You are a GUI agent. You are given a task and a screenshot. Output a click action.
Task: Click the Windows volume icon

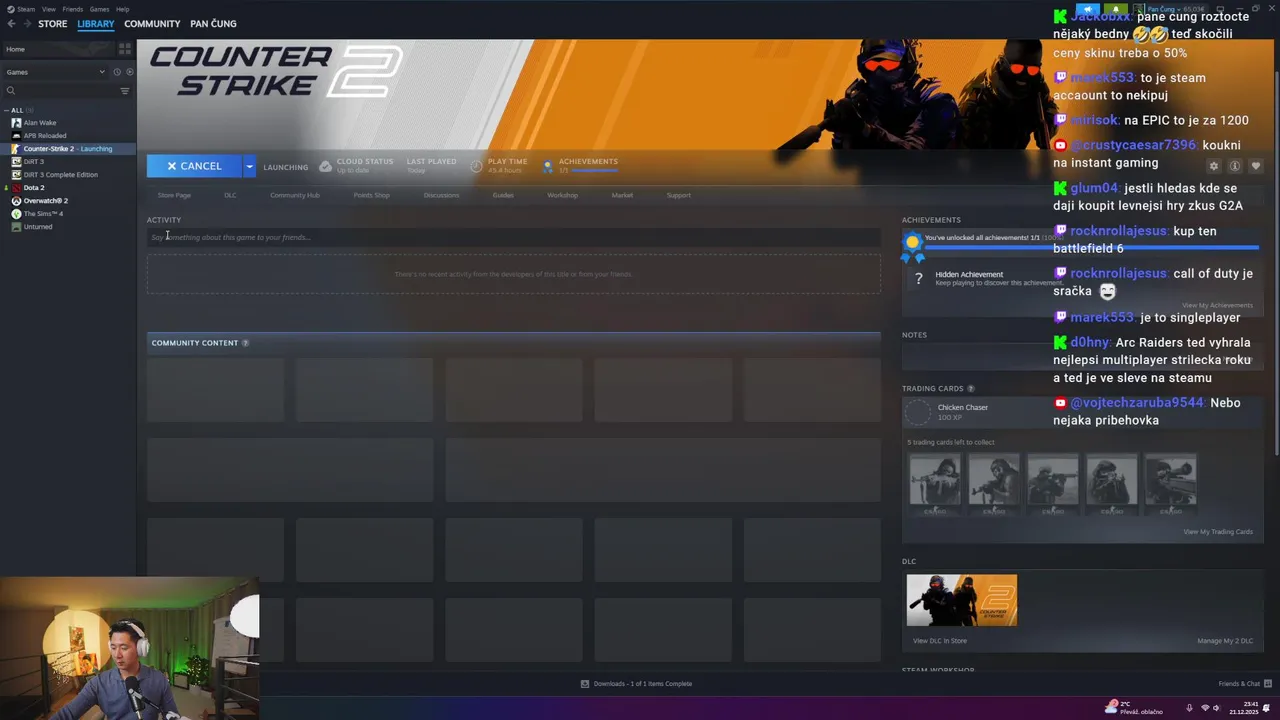tap(1217, 708)
